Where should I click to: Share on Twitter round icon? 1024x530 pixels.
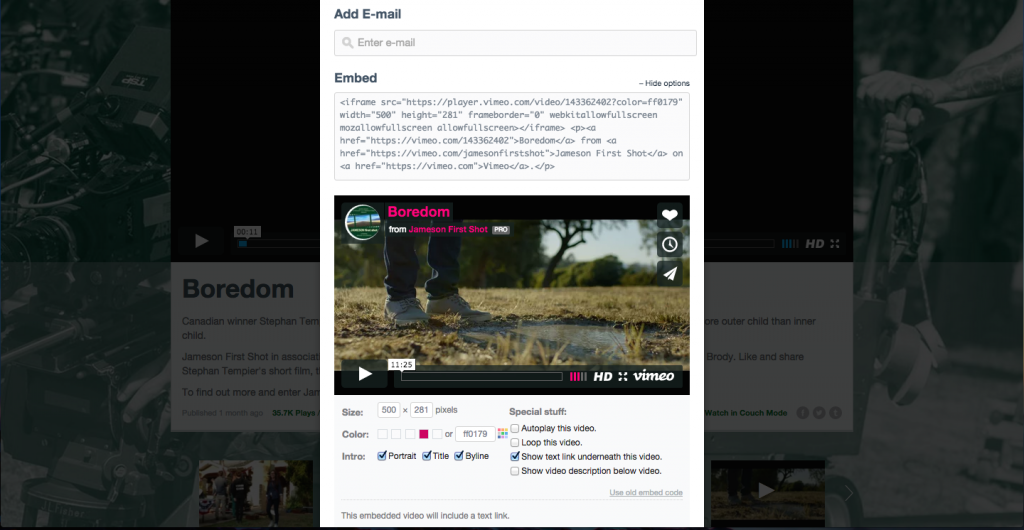[819, 413]
